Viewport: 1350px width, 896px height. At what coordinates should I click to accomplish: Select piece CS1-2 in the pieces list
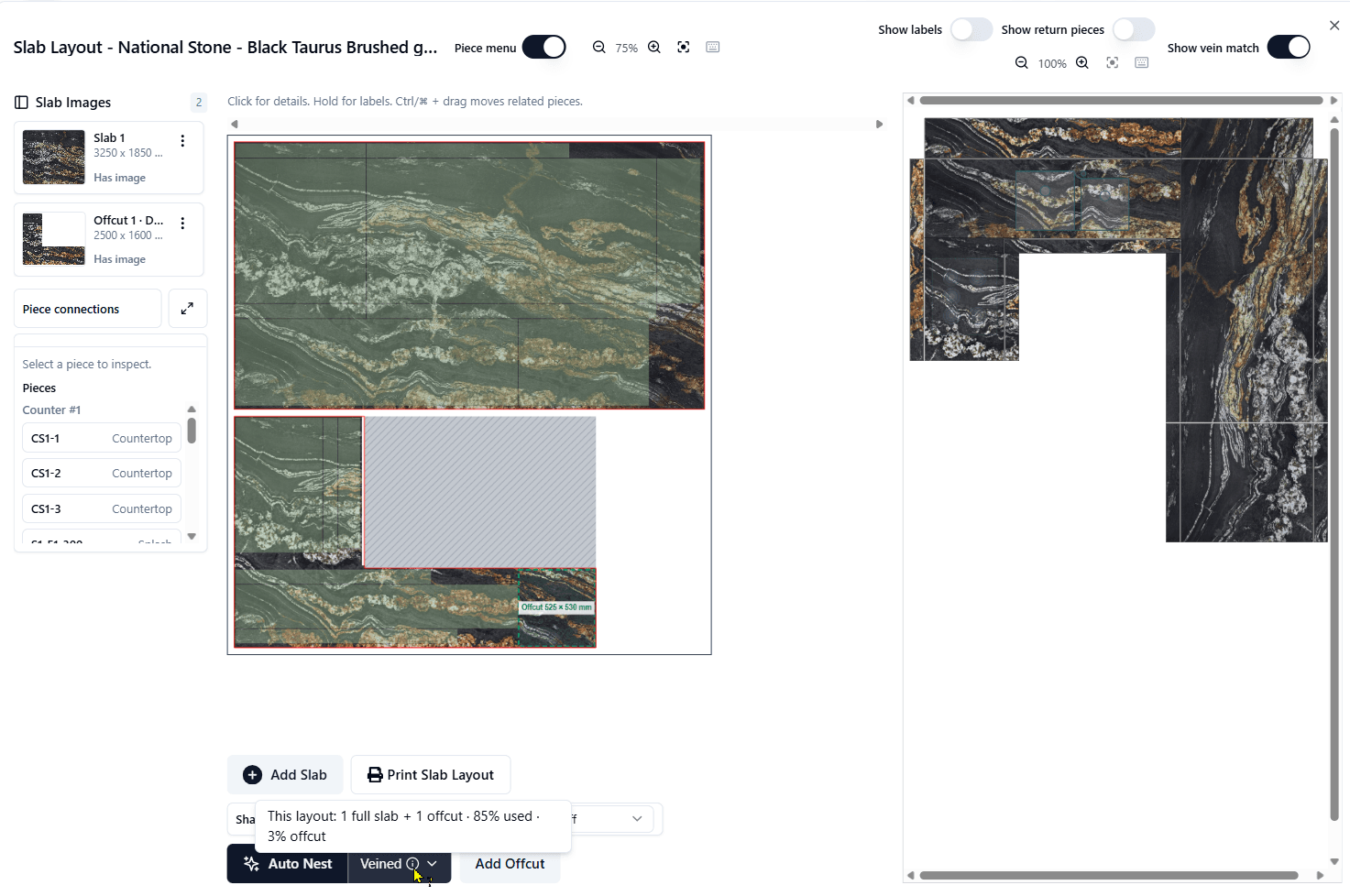102,474
